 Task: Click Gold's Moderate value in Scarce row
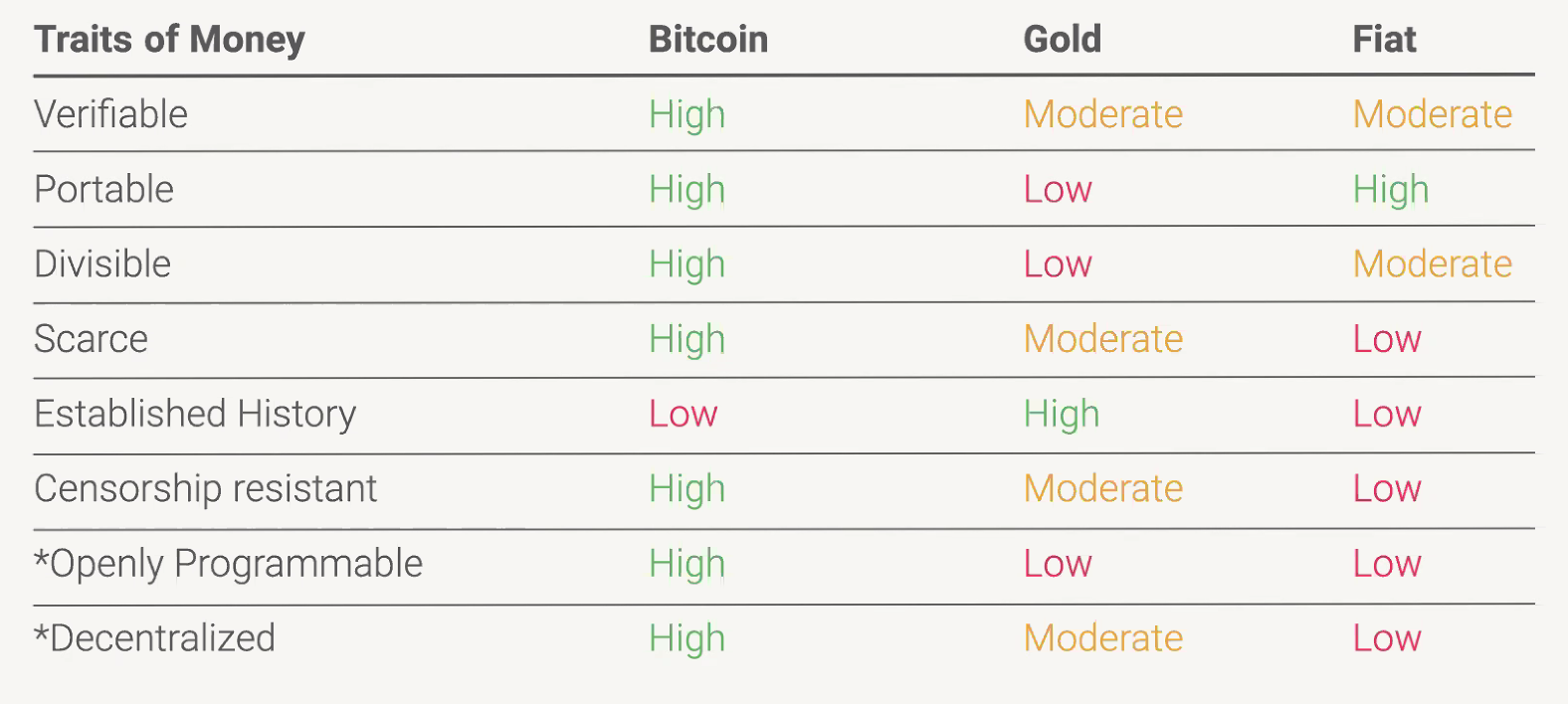point(1102,339)
